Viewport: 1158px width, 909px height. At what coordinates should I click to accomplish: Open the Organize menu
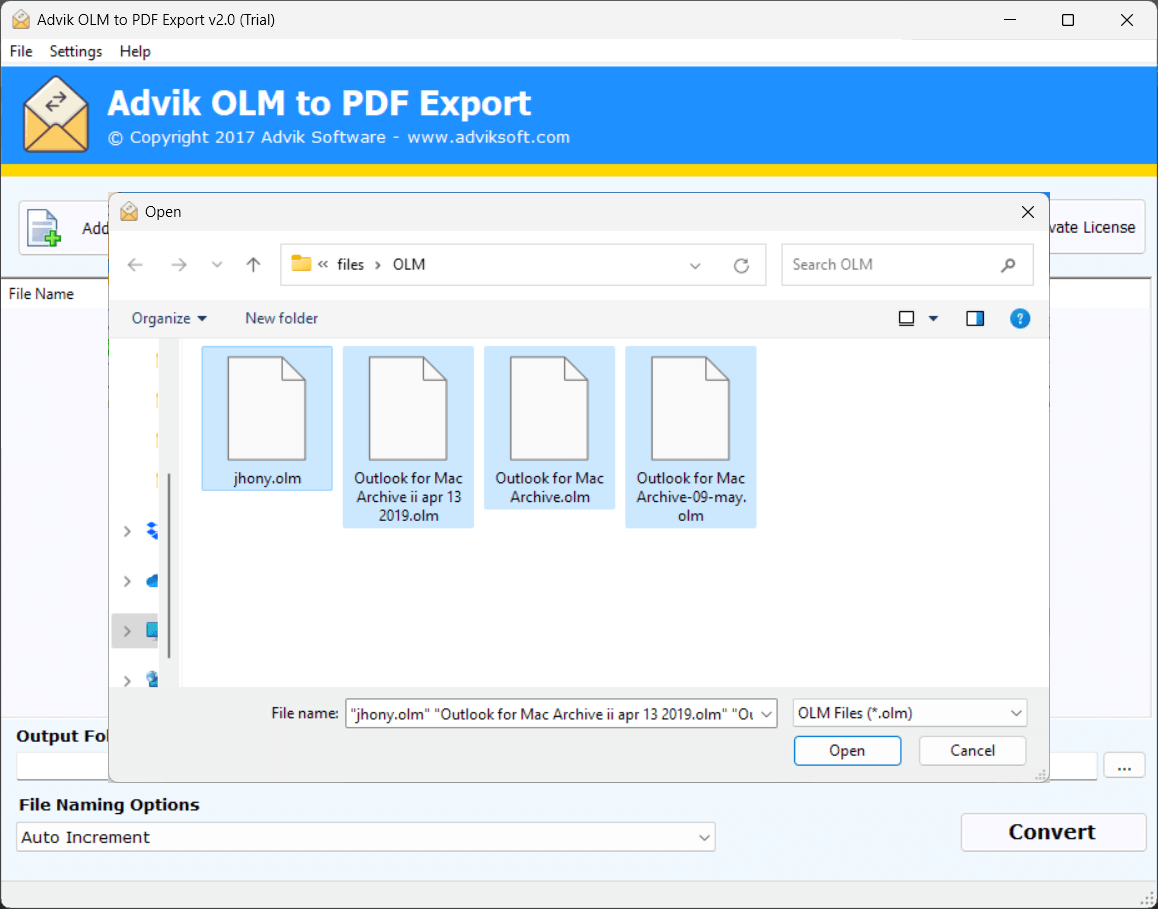point(169,318)
